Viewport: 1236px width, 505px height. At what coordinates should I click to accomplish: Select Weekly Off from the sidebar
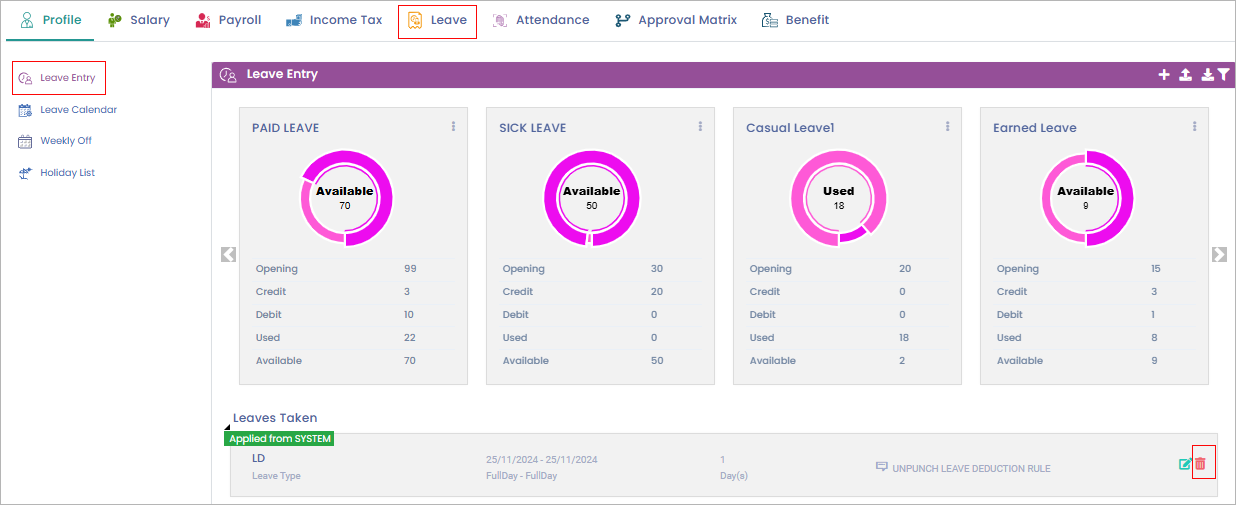(x=66, y=141)
